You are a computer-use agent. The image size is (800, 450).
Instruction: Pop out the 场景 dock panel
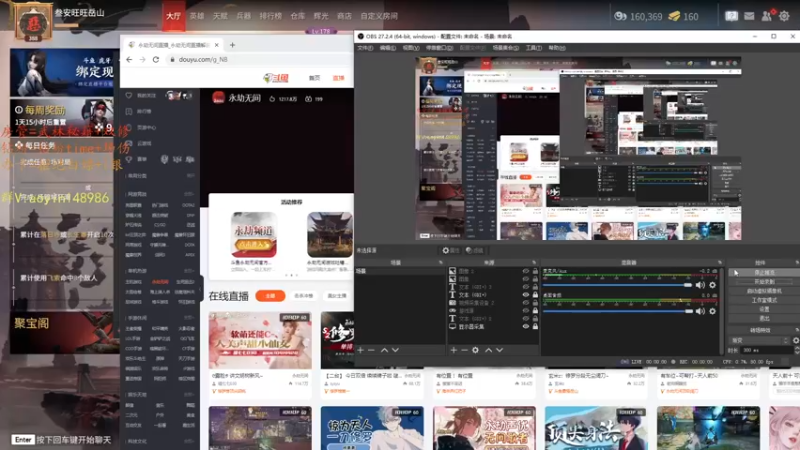pos(441,263)
